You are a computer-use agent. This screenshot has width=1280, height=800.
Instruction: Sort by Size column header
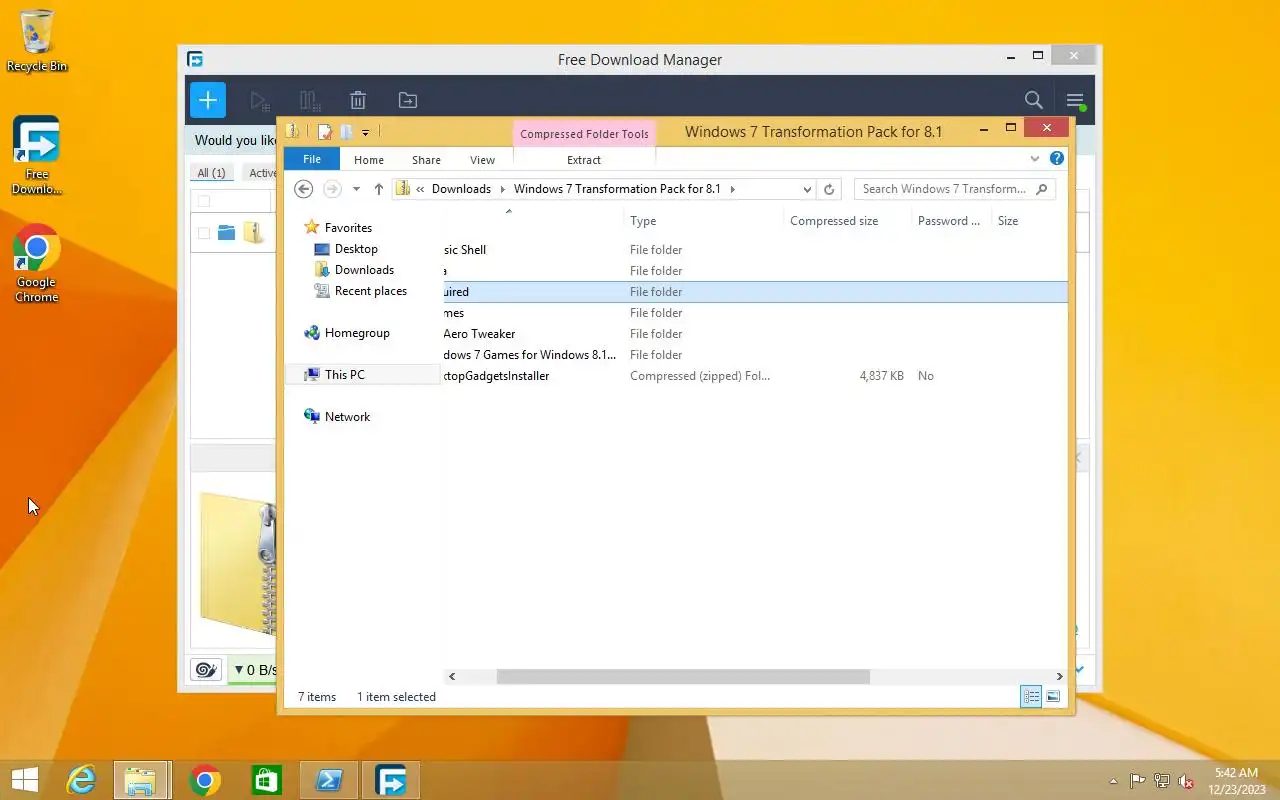point(1029,221)
